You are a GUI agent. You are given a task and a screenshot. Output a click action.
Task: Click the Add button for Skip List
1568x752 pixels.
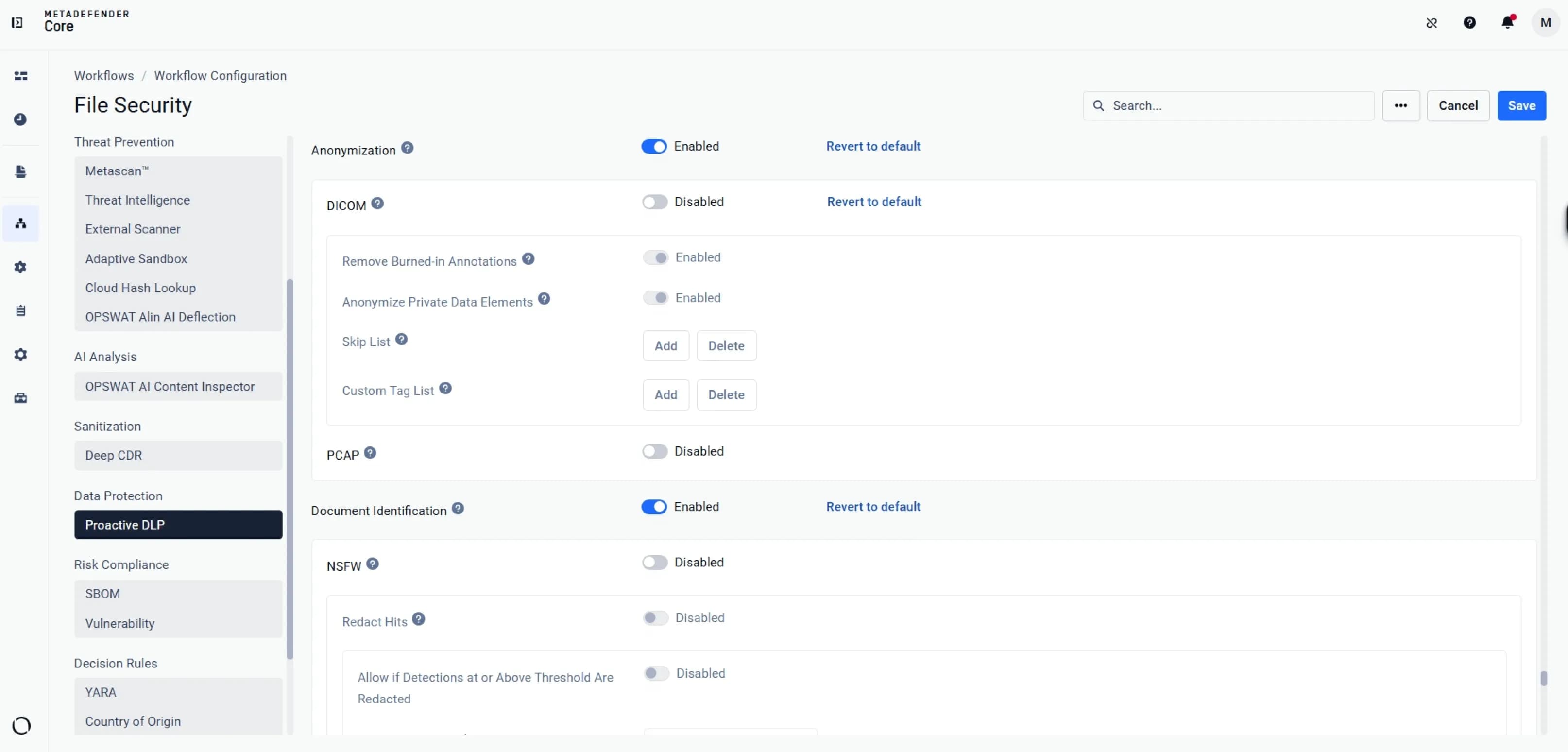(x=666, y=346)
